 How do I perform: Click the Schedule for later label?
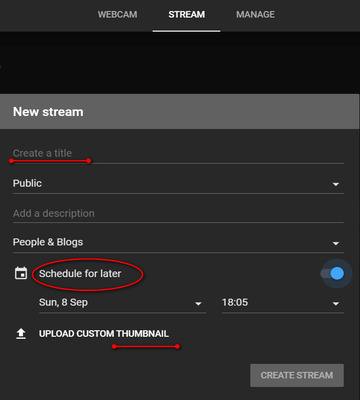coord(80,274)
